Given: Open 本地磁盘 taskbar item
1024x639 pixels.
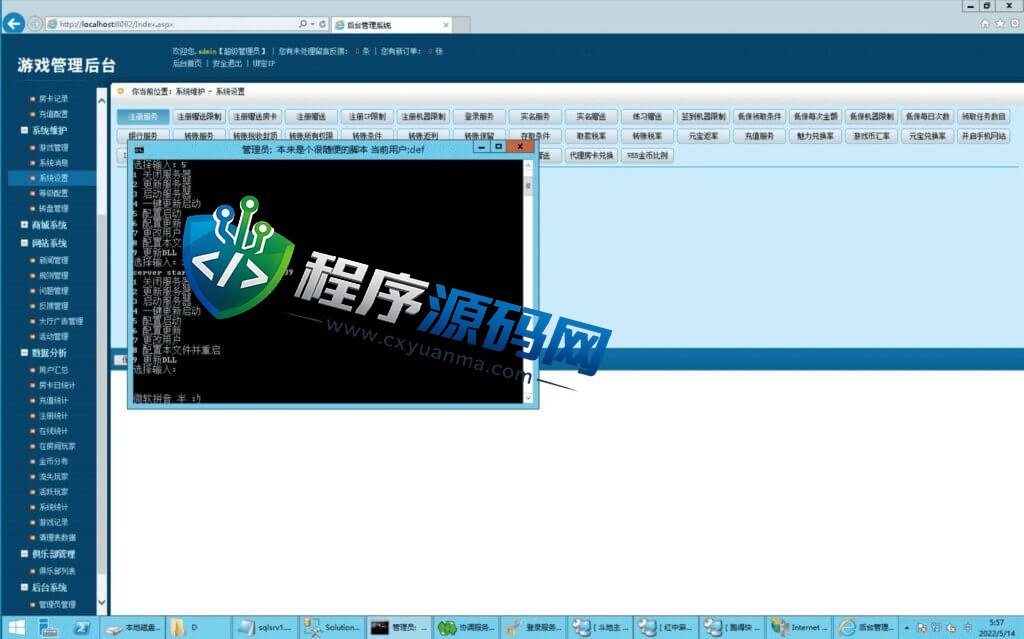Looking at the screenshot, I should 134,627.
